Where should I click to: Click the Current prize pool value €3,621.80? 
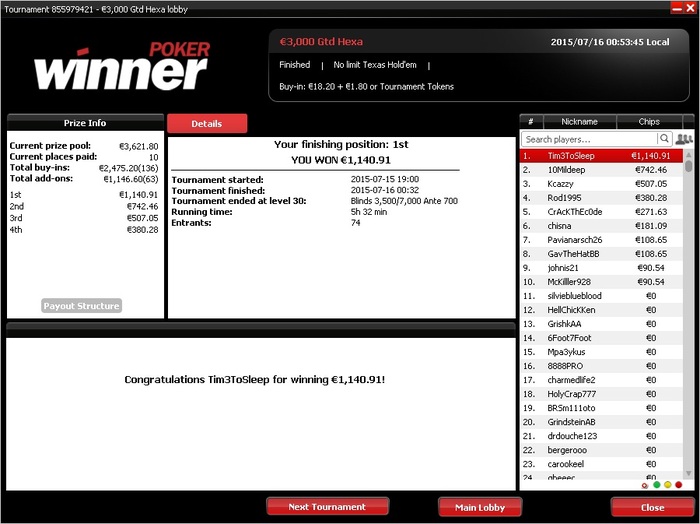click(138, 146)
